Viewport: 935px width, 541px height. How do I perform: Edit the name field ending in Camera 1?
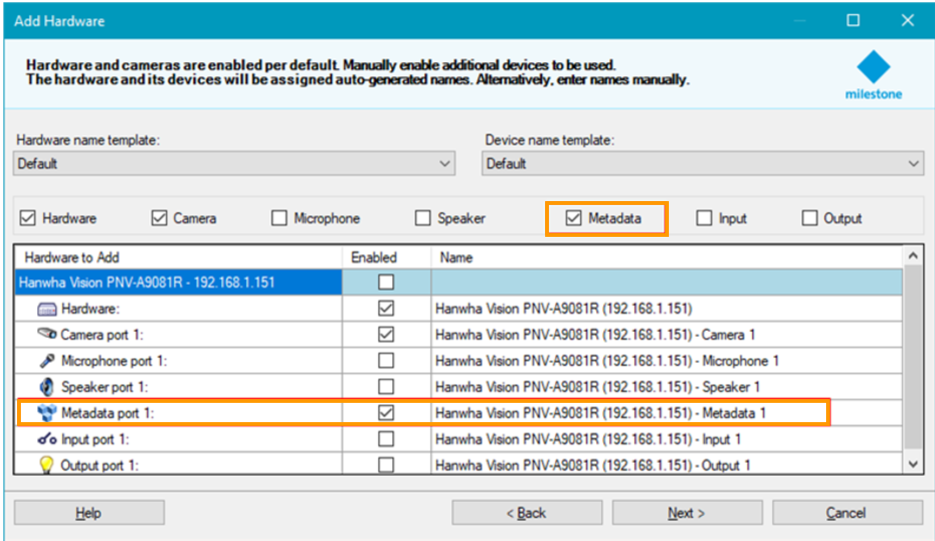(667, 335)
